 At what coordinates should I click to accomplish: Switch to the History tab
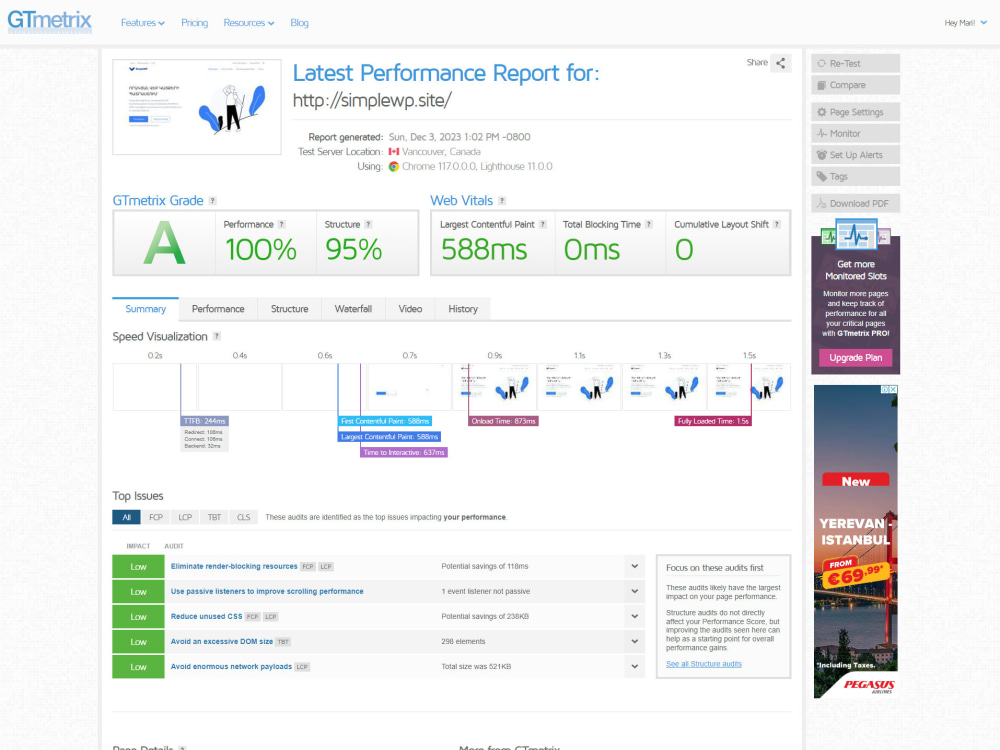point(463,309)
